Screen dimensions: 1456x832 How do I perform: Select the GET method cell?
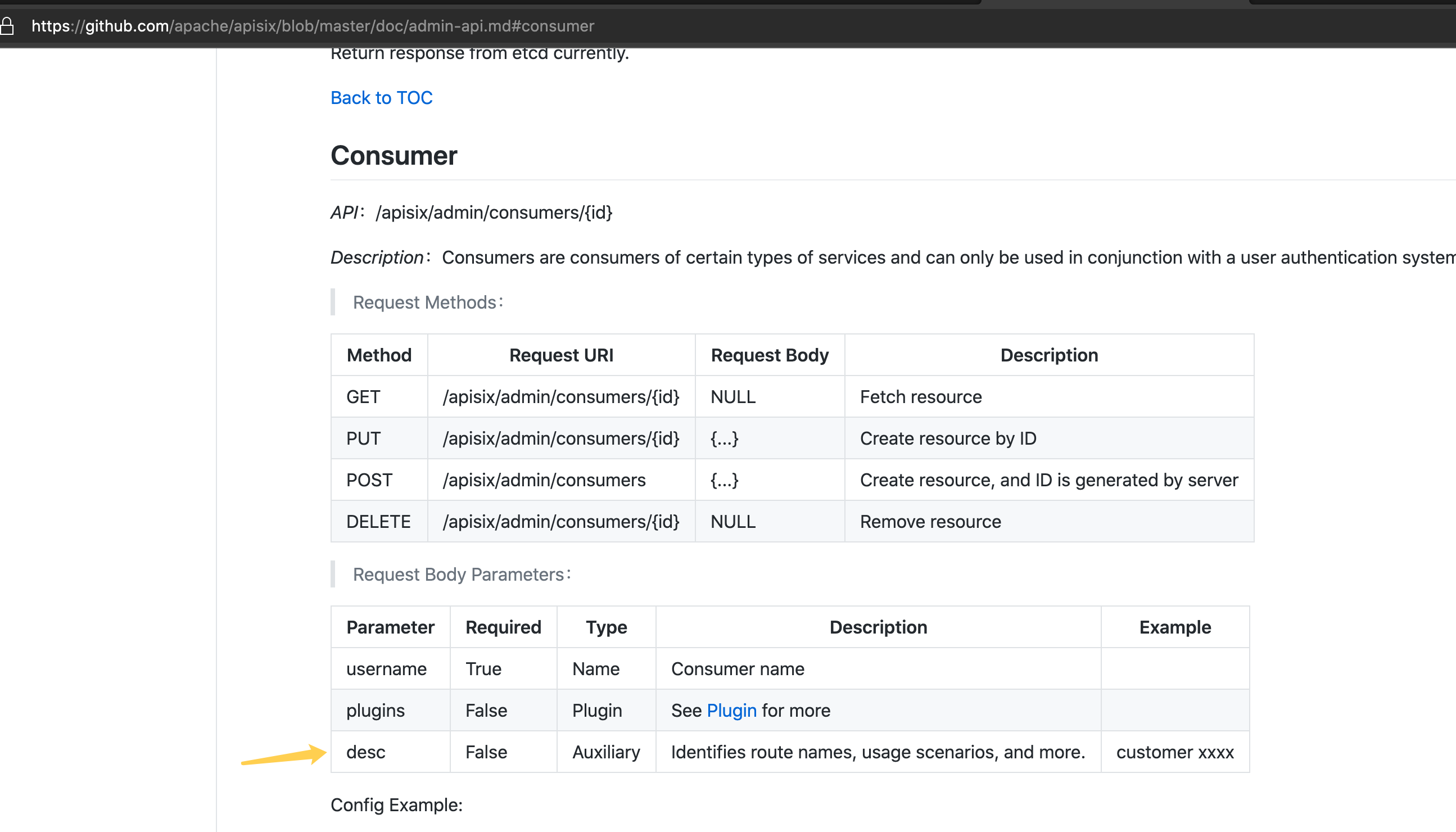coord(363,396)
